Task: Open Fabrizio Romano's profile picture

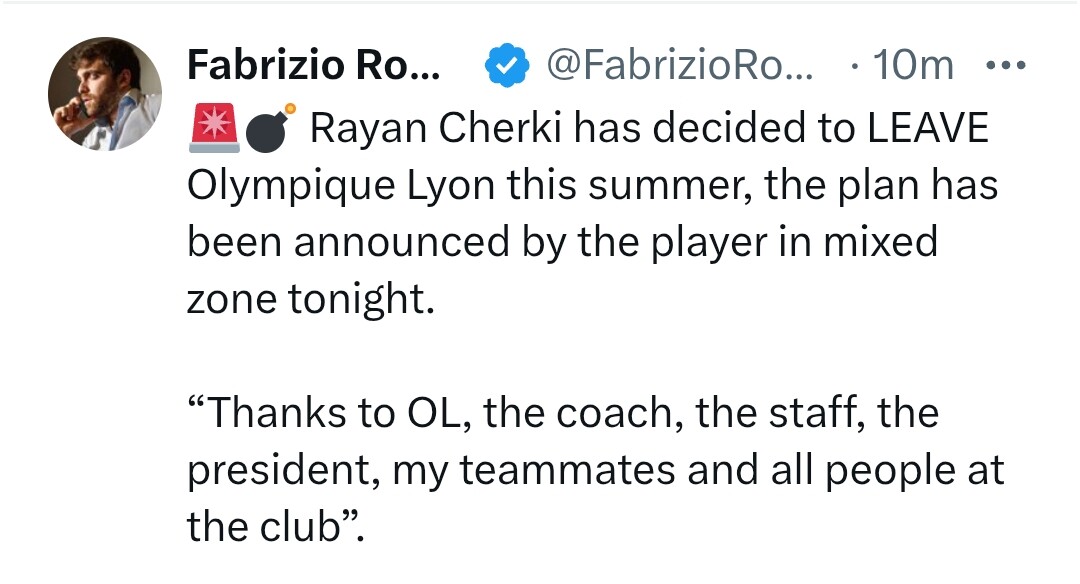Action: click(x=105, y=94)
